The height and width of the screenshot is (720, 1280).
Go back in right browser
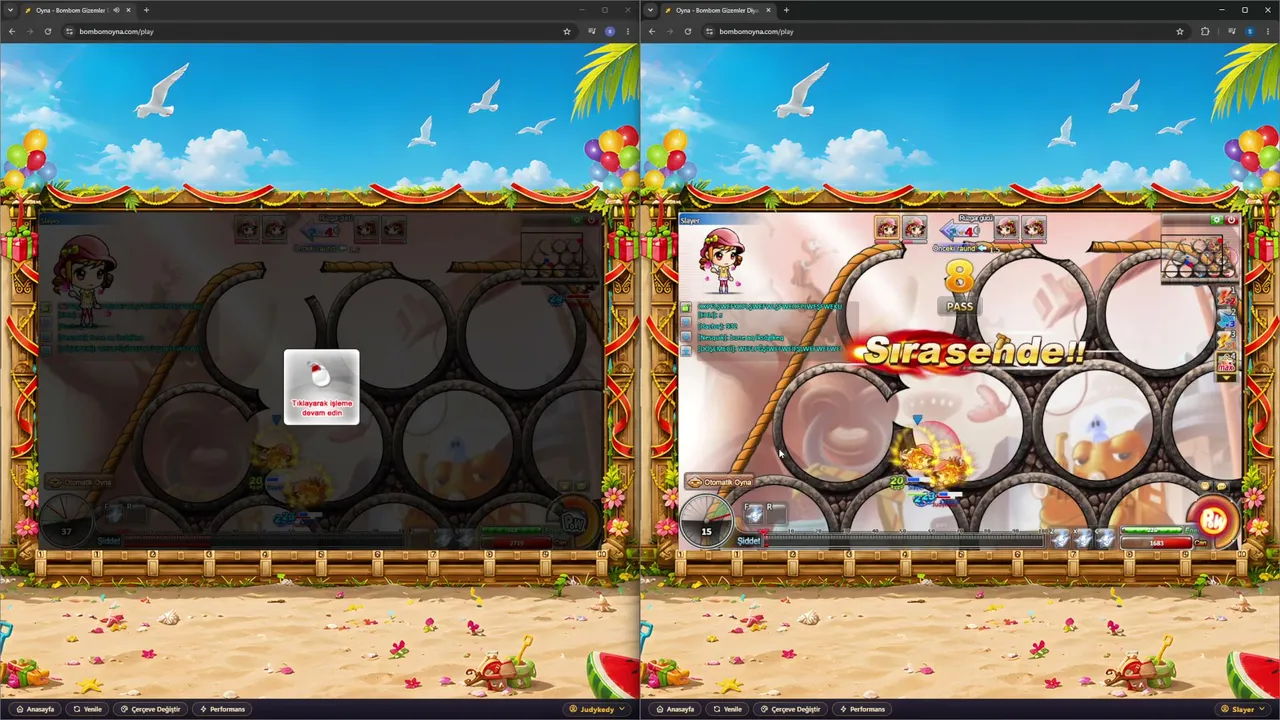[x=651, y=31]
